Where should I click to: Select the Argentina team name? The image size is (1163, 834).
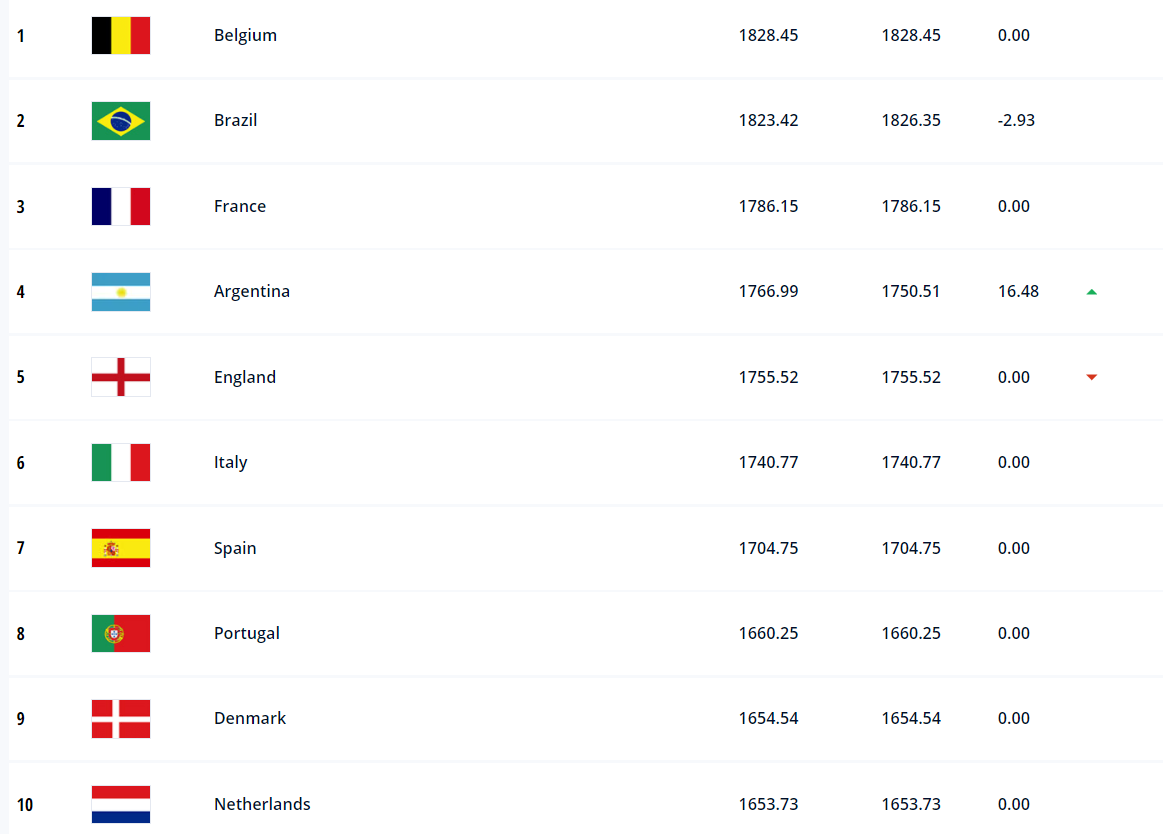pos(252,291)
